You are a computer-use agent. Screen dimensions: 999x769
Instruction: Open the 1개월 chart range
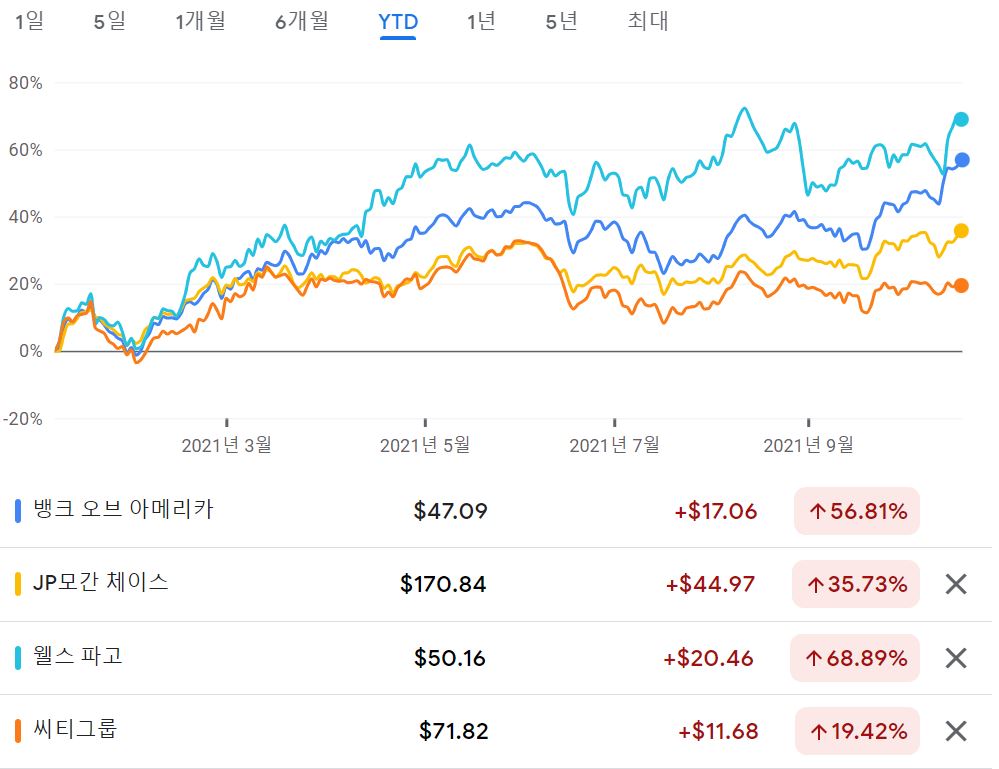201,21
